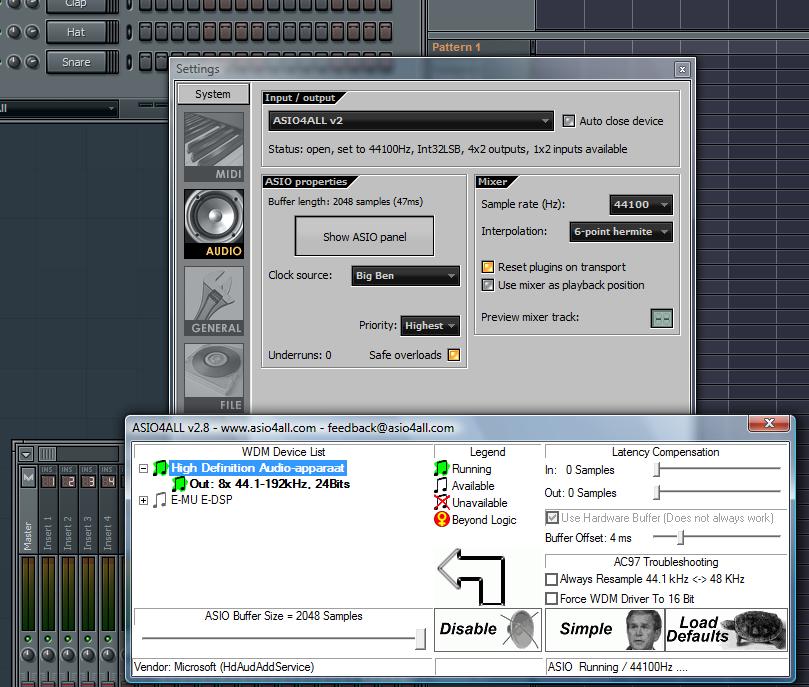Screen dimensions: 809x687
Task: Click the Load Defaults button
Action: coord(726,629)
